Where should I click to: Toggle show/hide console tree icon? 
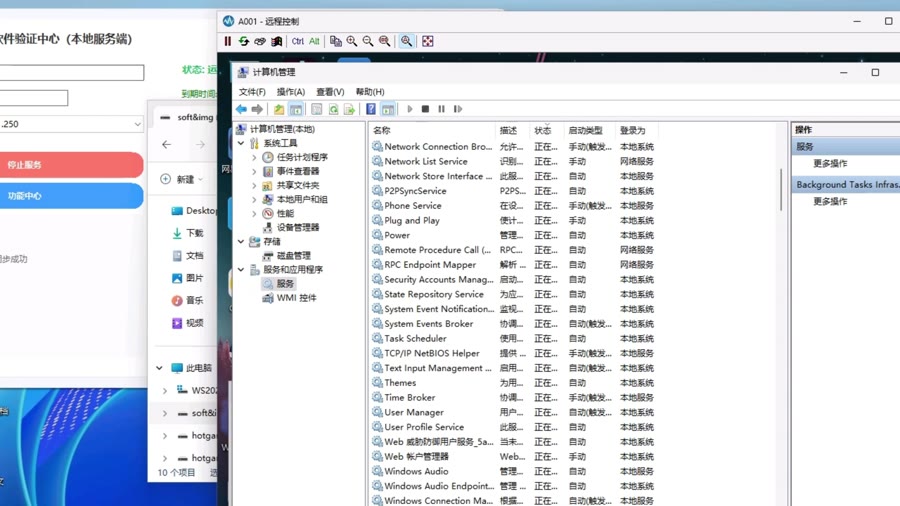click(296, 109)
